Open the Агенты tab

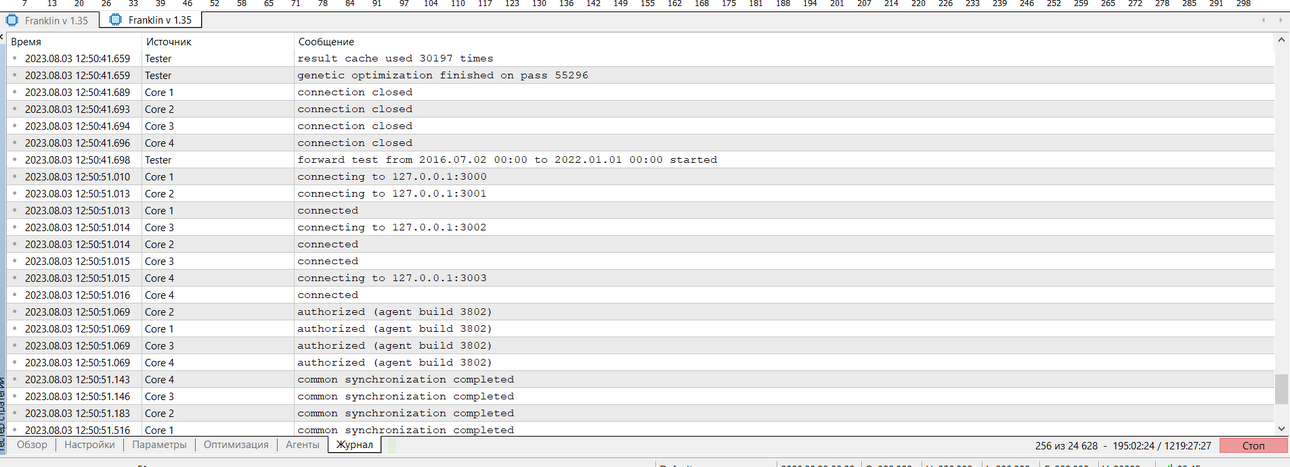click(x=302, y=445)
